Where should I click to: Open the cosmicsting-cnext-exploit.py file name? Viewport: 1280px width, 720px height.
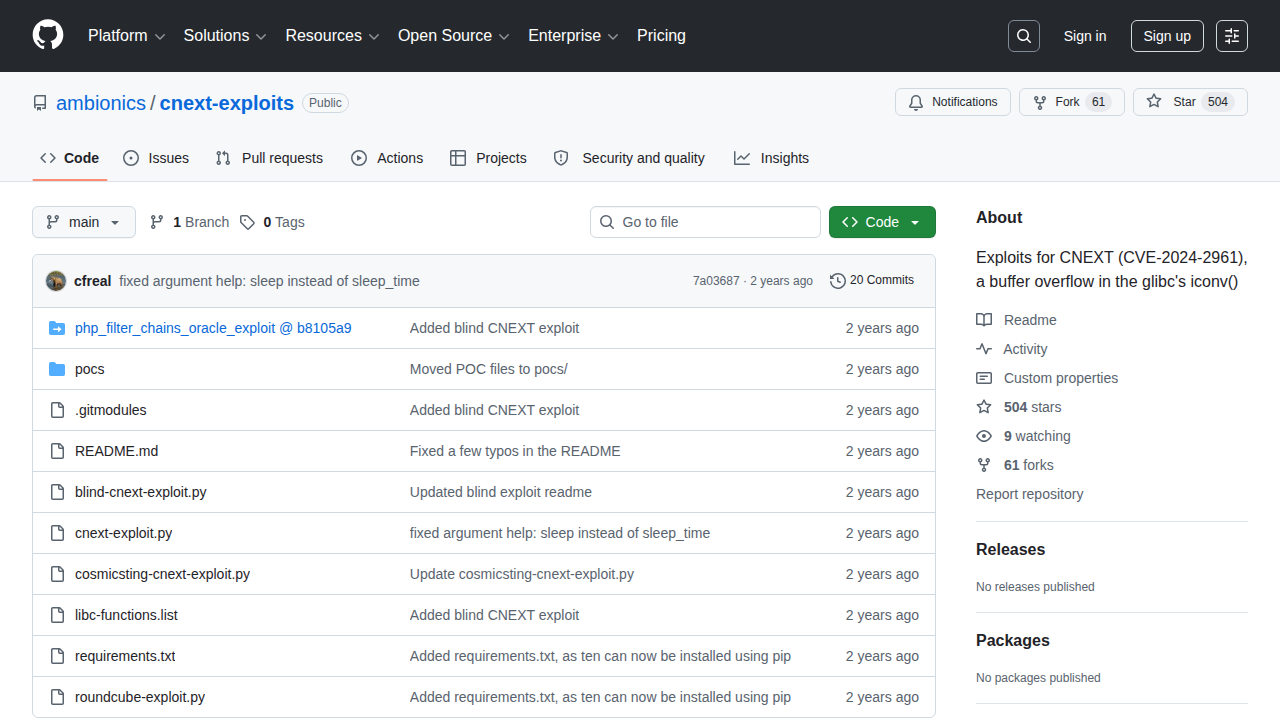coord(162,574)
